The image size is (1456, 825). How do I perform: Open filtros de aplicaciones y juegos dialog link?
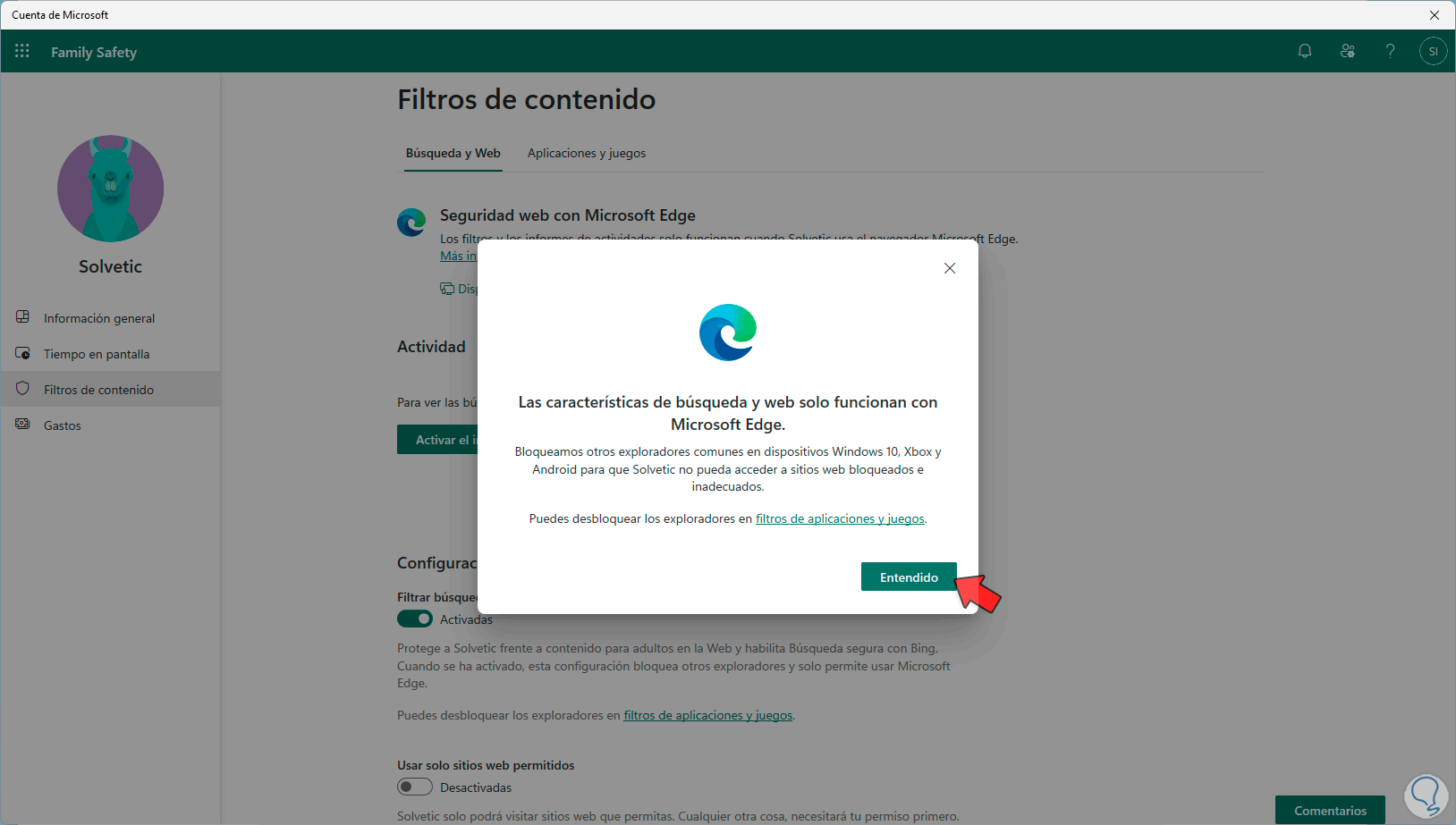[x=840, y=518]
